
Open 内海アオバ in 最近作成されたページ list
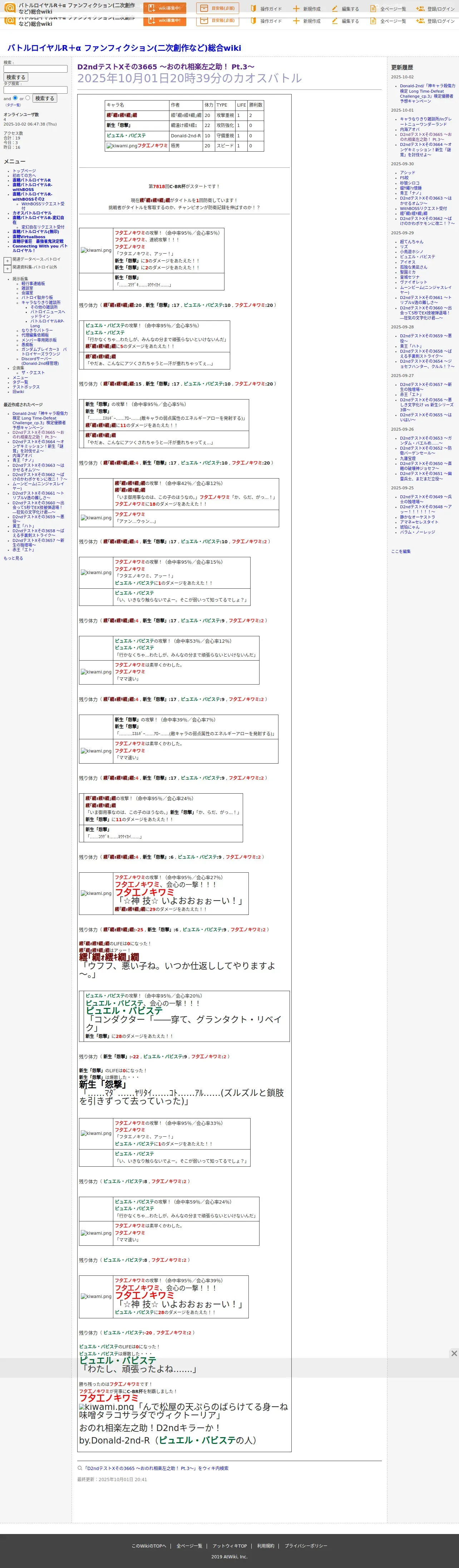23,455
